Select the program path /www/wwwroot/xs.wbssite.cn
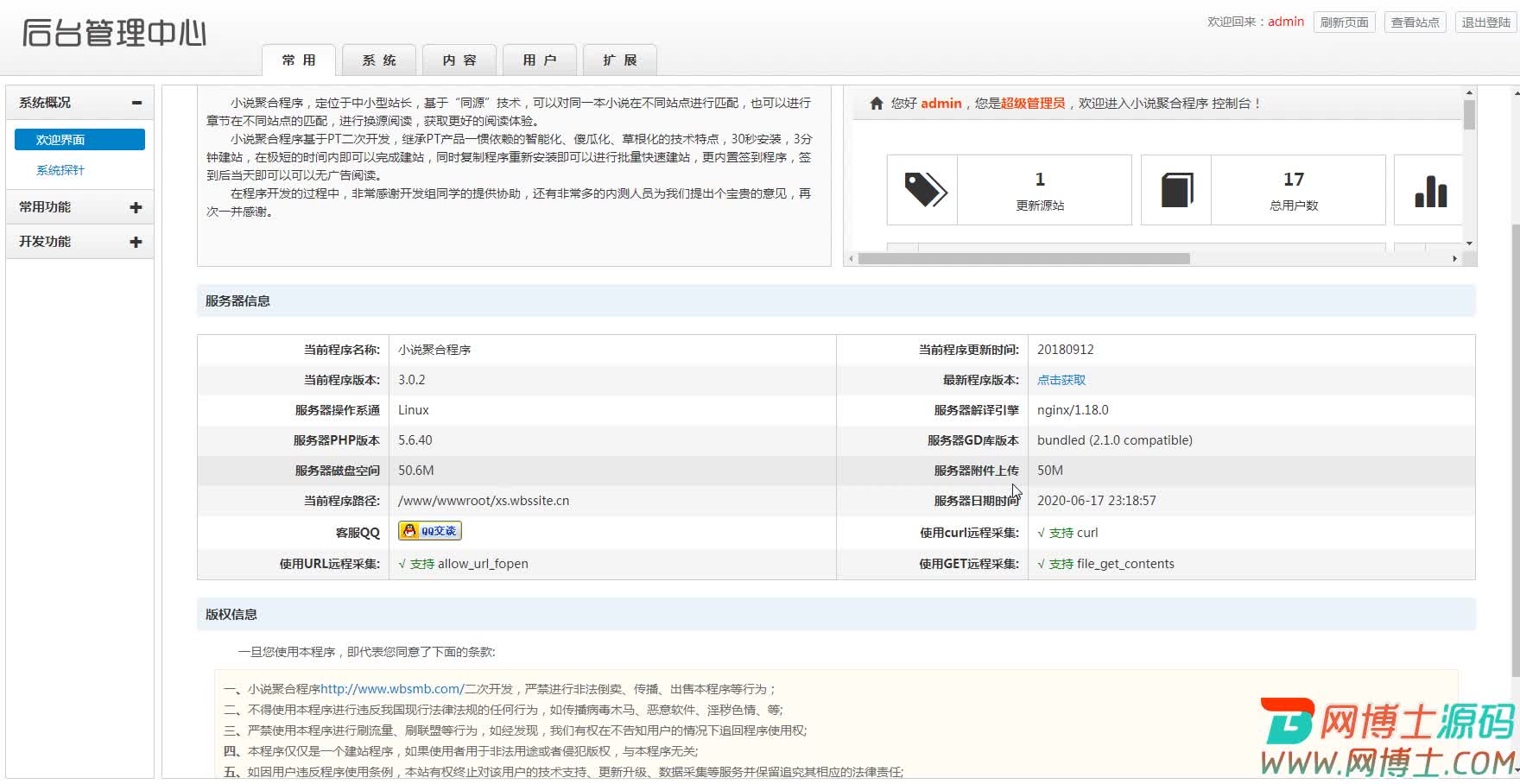Viewport: 1520px width, 784px height. point(484,501)
